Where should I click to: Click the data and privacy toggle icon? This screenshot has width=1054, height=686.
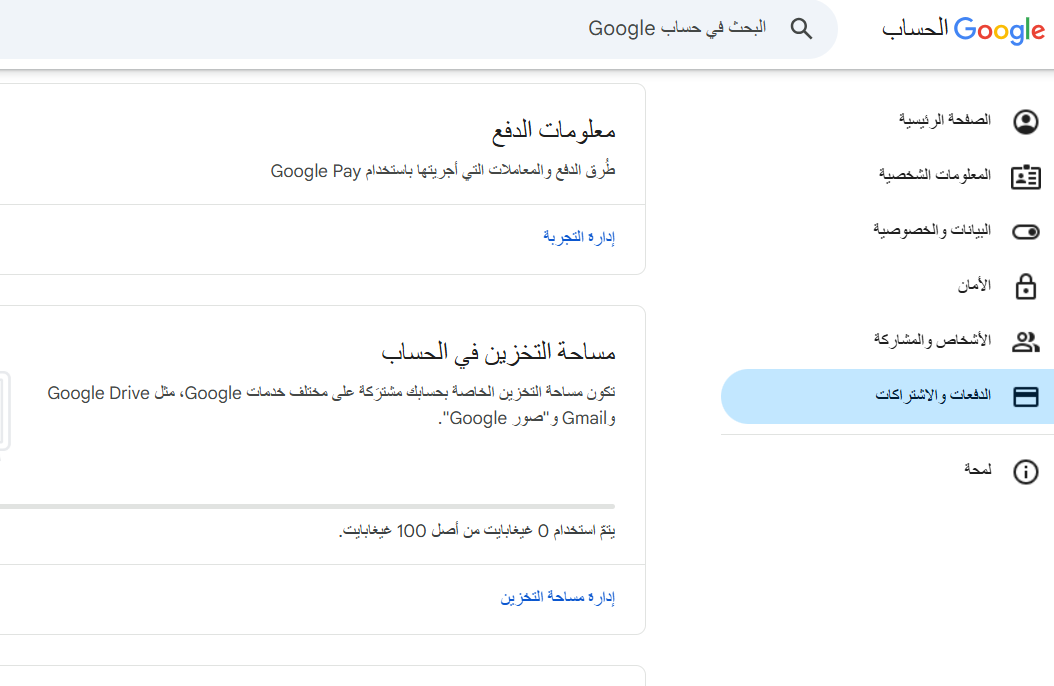[x=1026, y=232]
